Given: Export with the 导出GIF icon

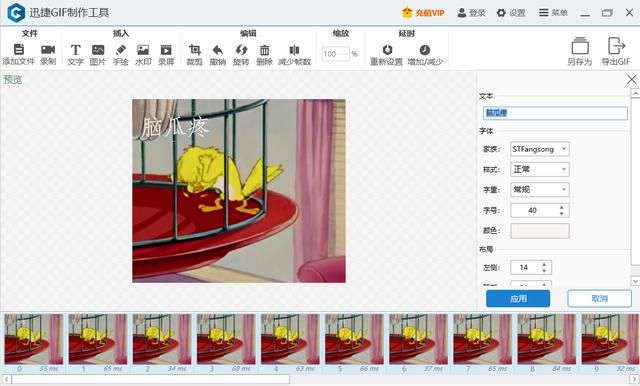Looking at the screenshot, I should [616, 46].
